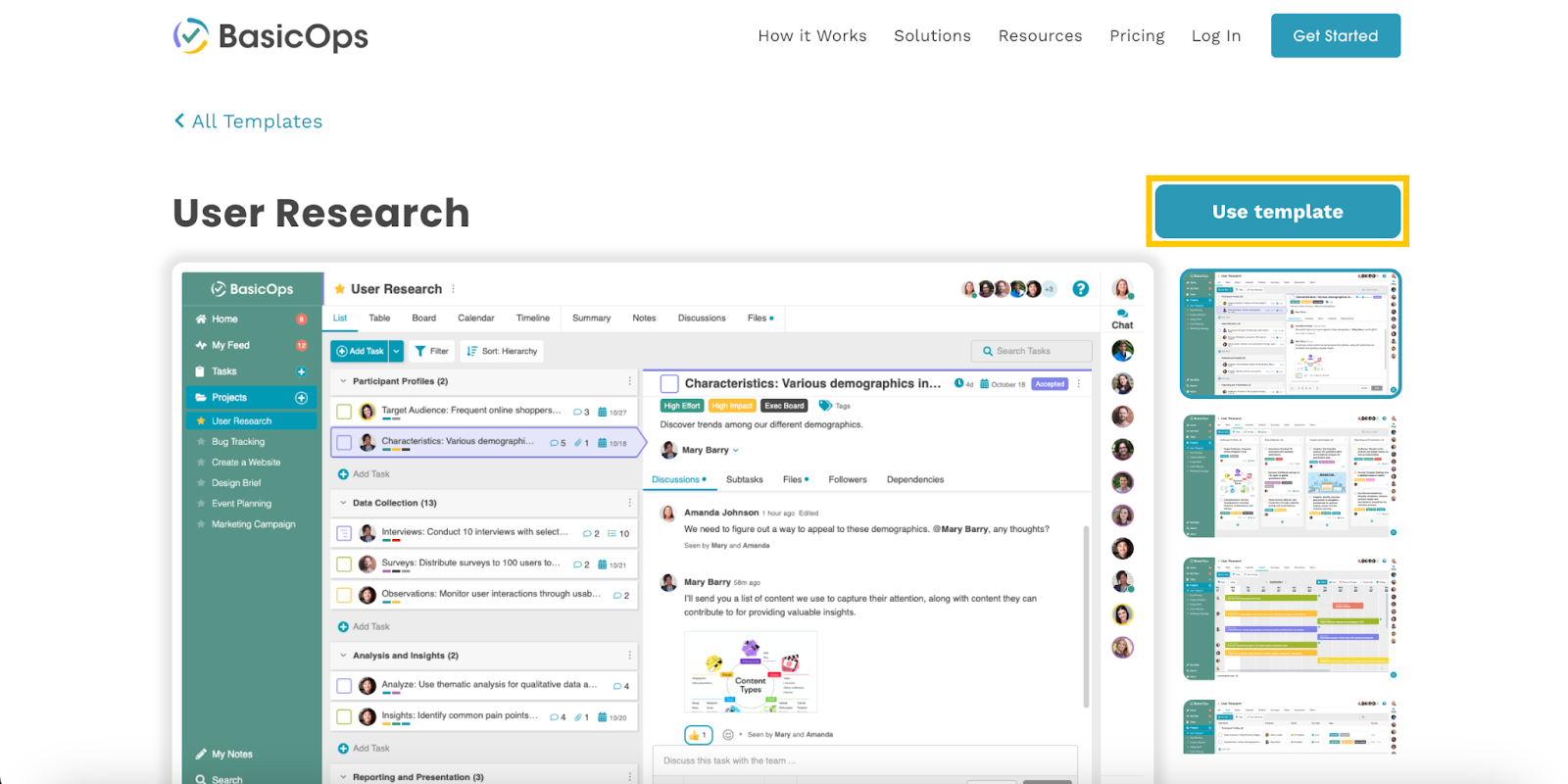Viewport: 1568px width, 784px height.
Task: Open Add Task dropdown arrow
Action: 397,351
